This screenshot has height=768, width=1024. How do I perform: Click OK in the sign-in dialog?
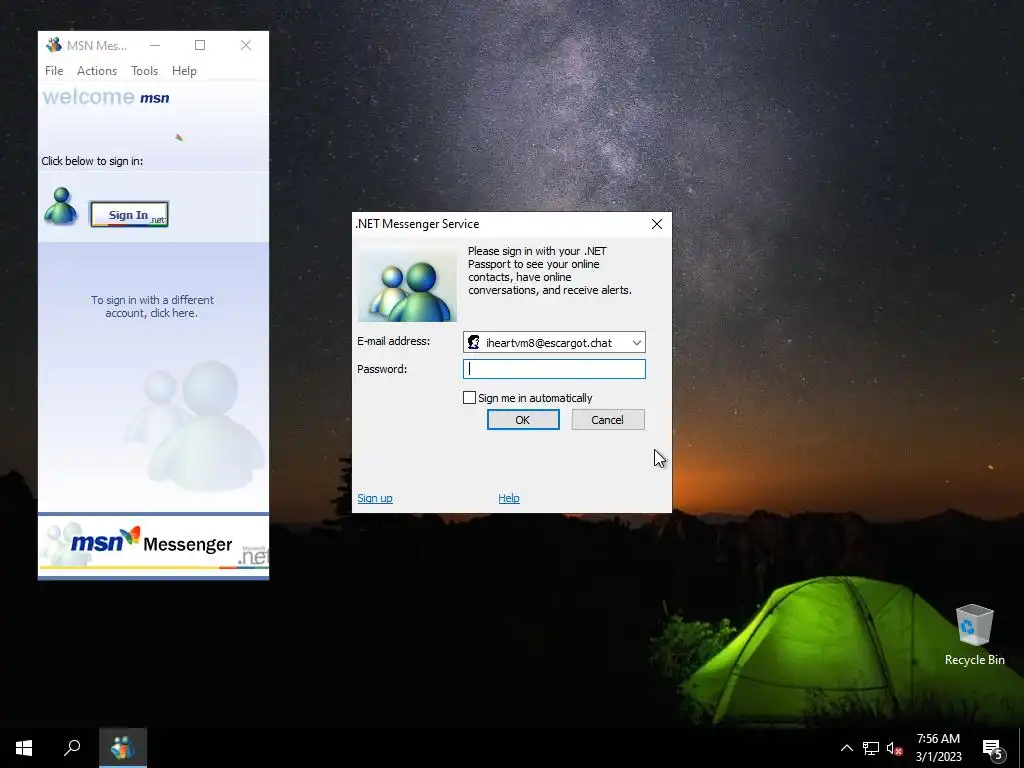click(523, 420)
